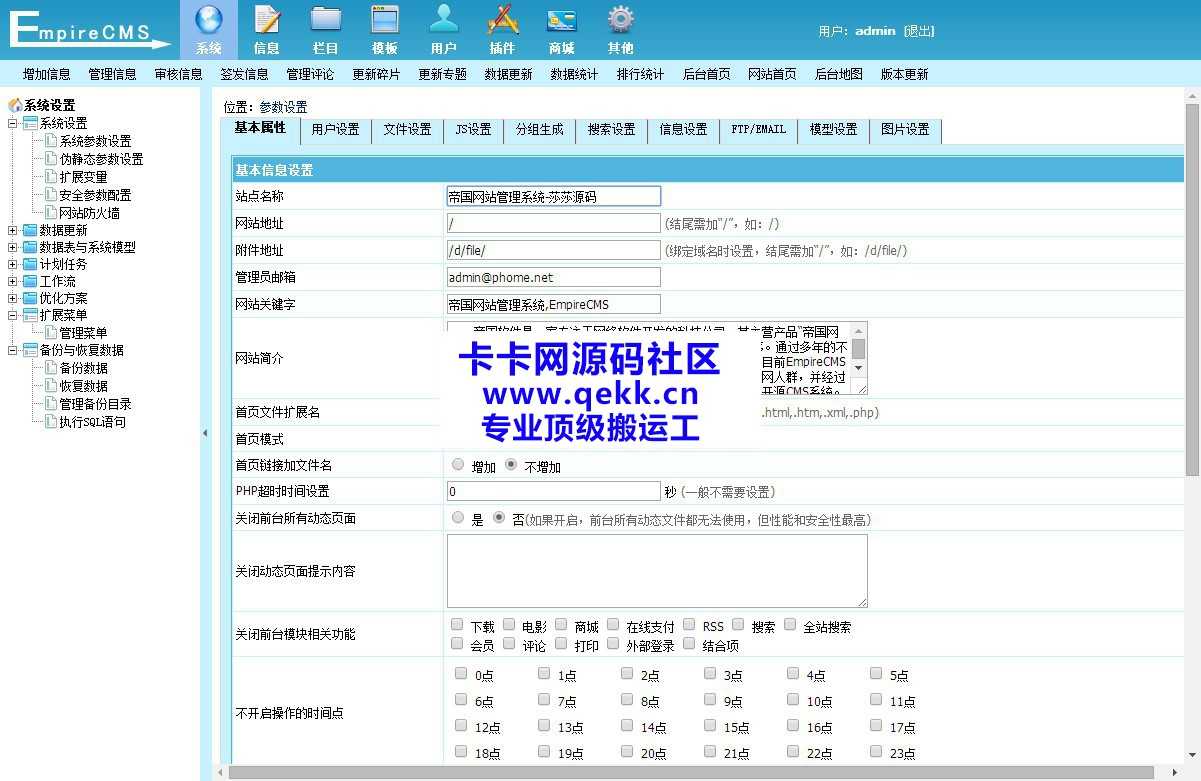Open the 系统 globe icon section

click(209, 29)
